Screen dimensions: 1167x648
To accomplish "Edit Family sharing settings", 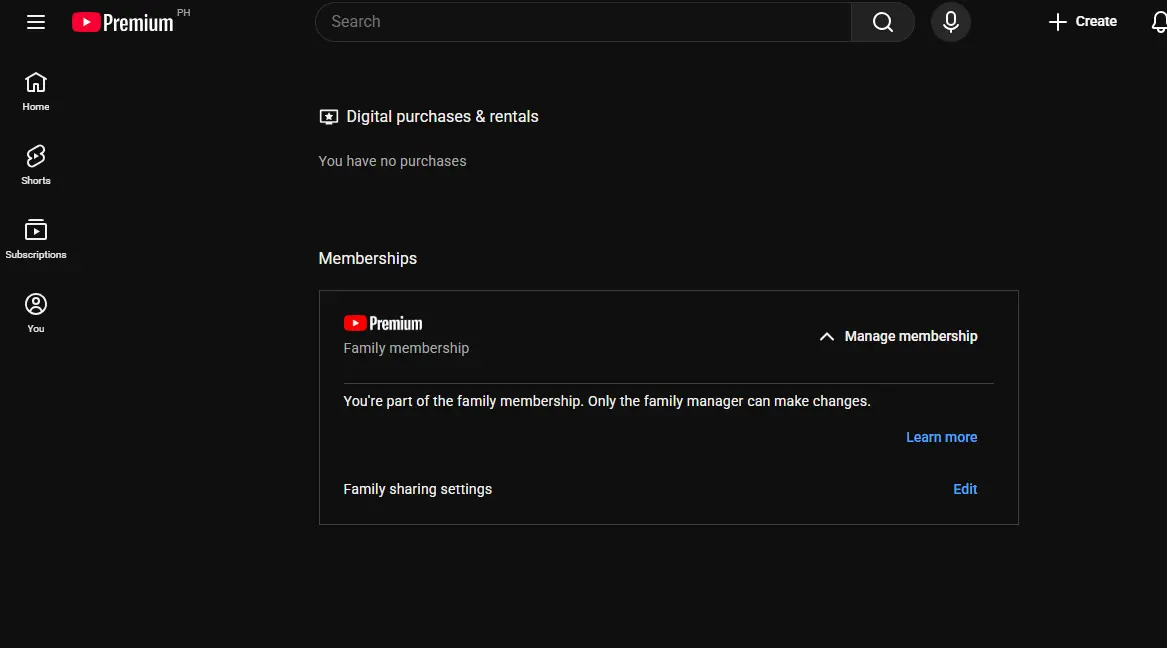I will (x=965, y=490).
